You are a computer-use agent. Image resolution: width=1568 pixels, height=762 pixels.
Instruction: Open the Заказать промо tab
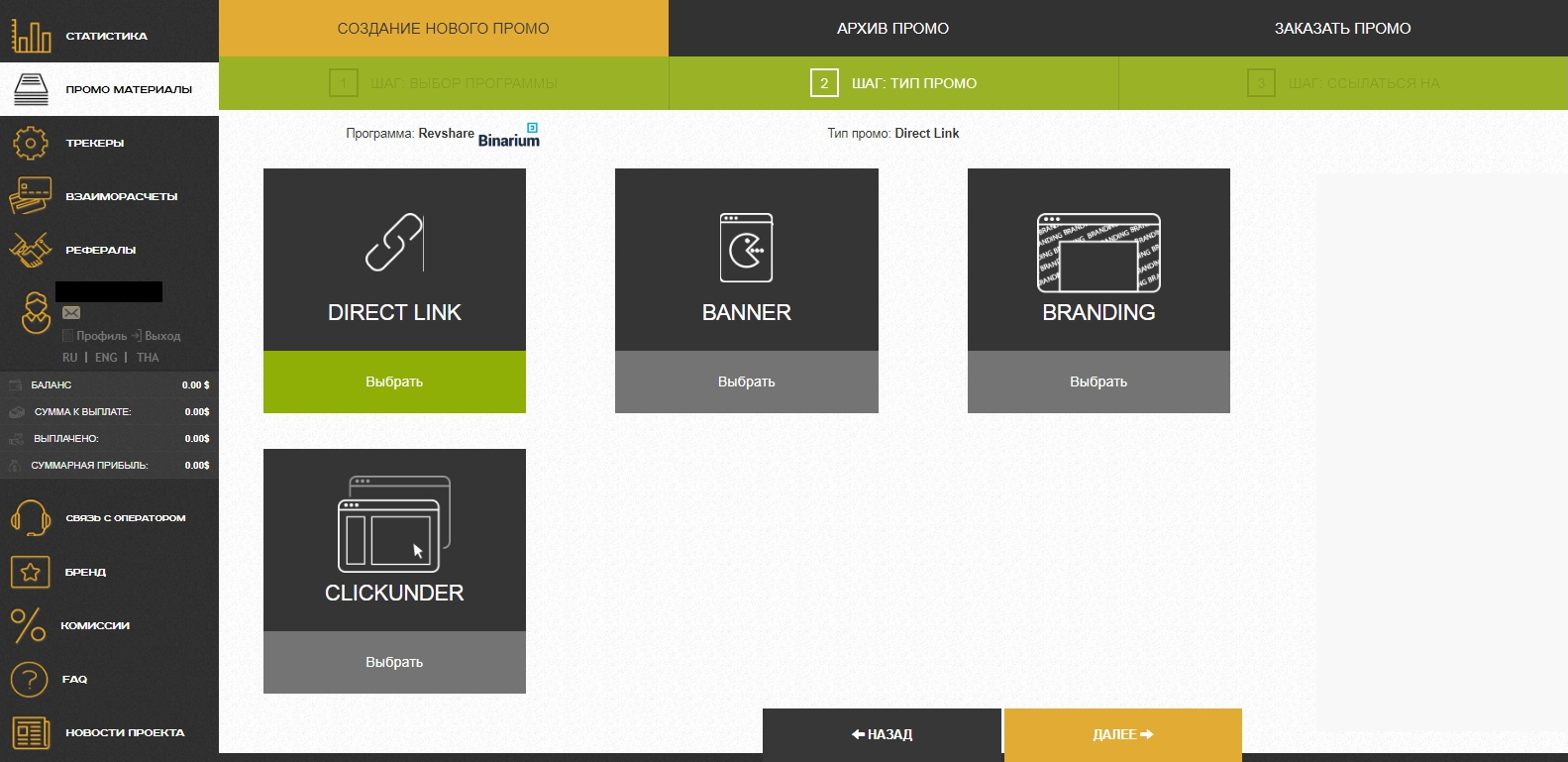click(x=1342, y=28)
